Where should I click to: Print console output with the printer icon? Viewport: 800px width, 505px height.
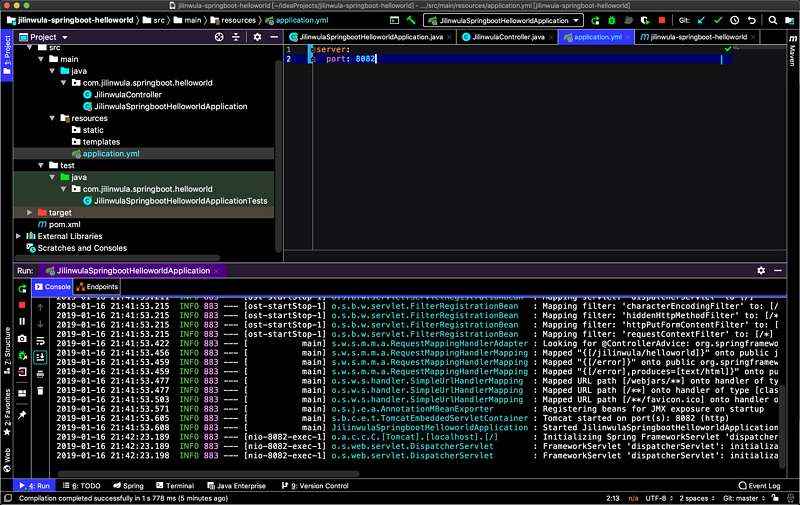(40, 374)
